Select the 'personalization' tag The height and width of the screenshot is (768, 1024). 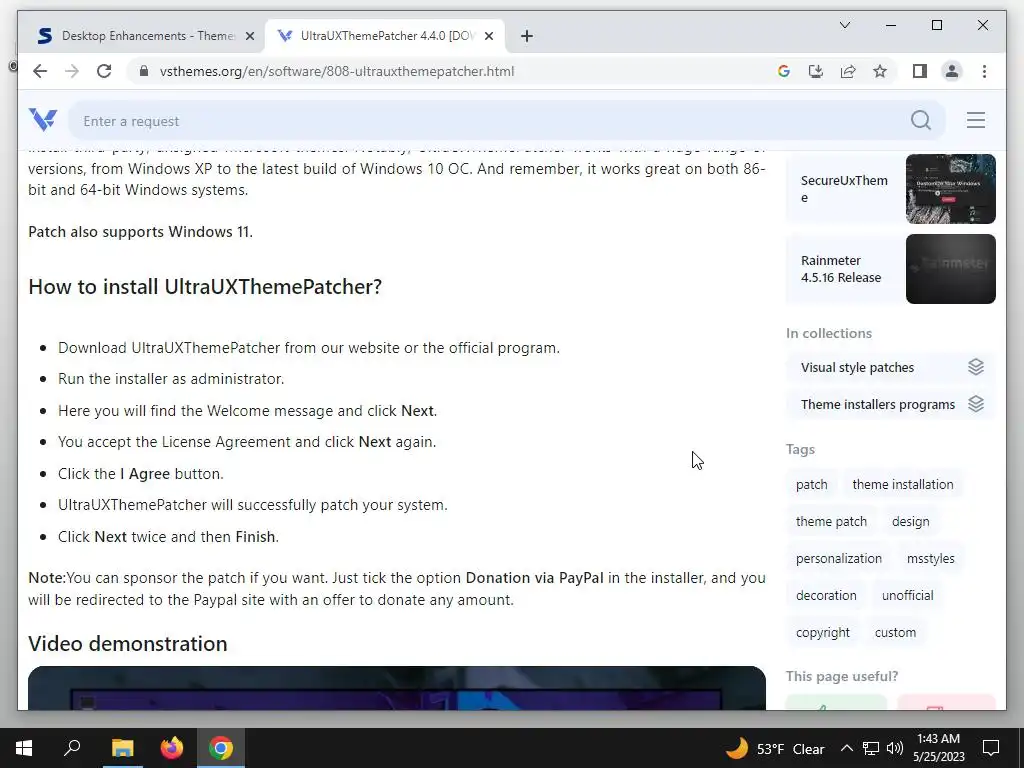coord(839,559)
